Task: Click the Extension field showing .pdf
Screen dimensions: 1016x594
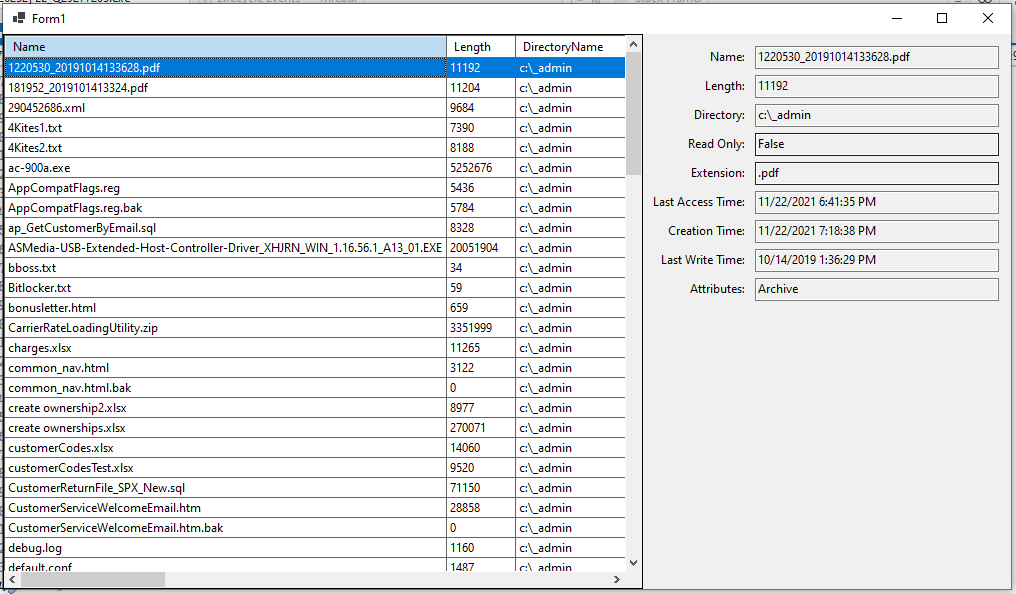Action: coord(877,173)
